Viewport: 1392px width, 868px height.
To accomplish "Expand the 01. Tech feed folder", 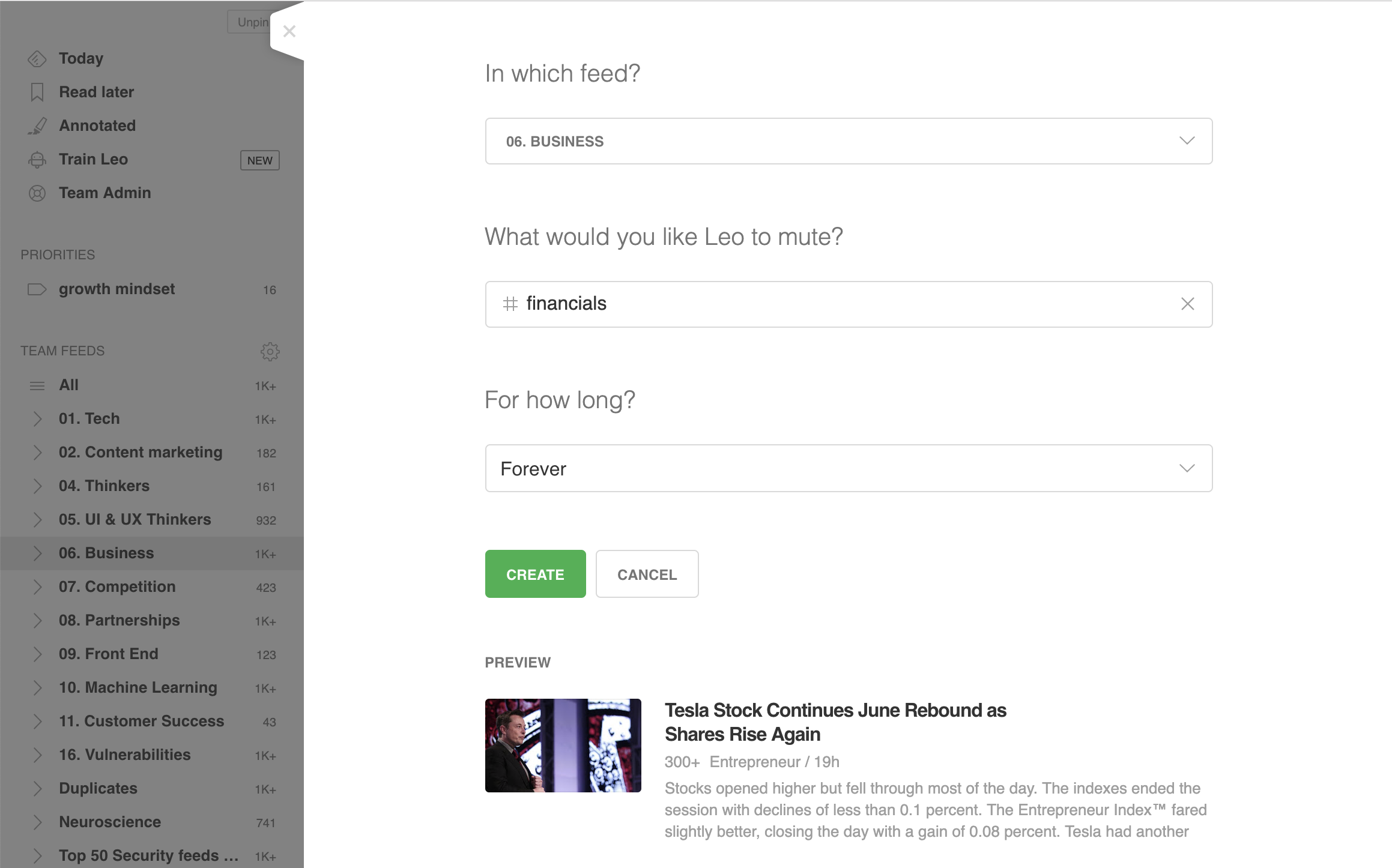I will pyautogui.click(x=37, y=419).
